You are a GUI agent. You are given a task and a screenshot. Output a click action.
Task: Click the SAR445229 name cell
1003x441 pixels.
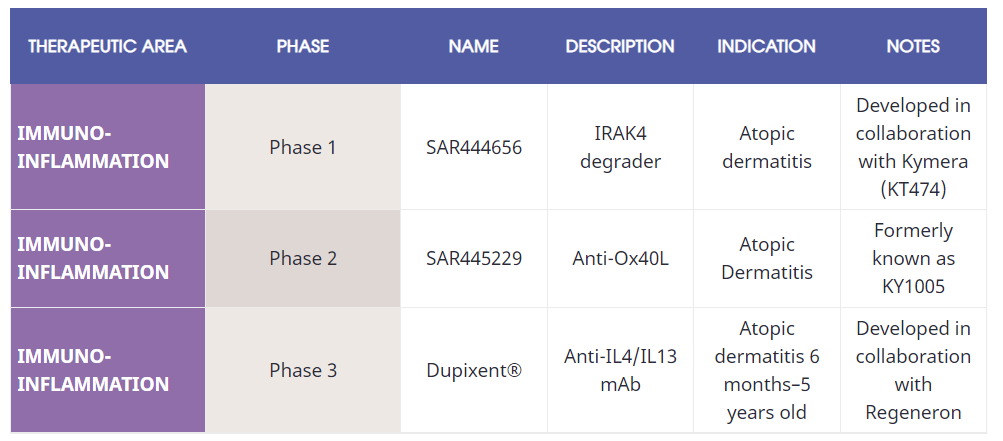click(474, 259)
